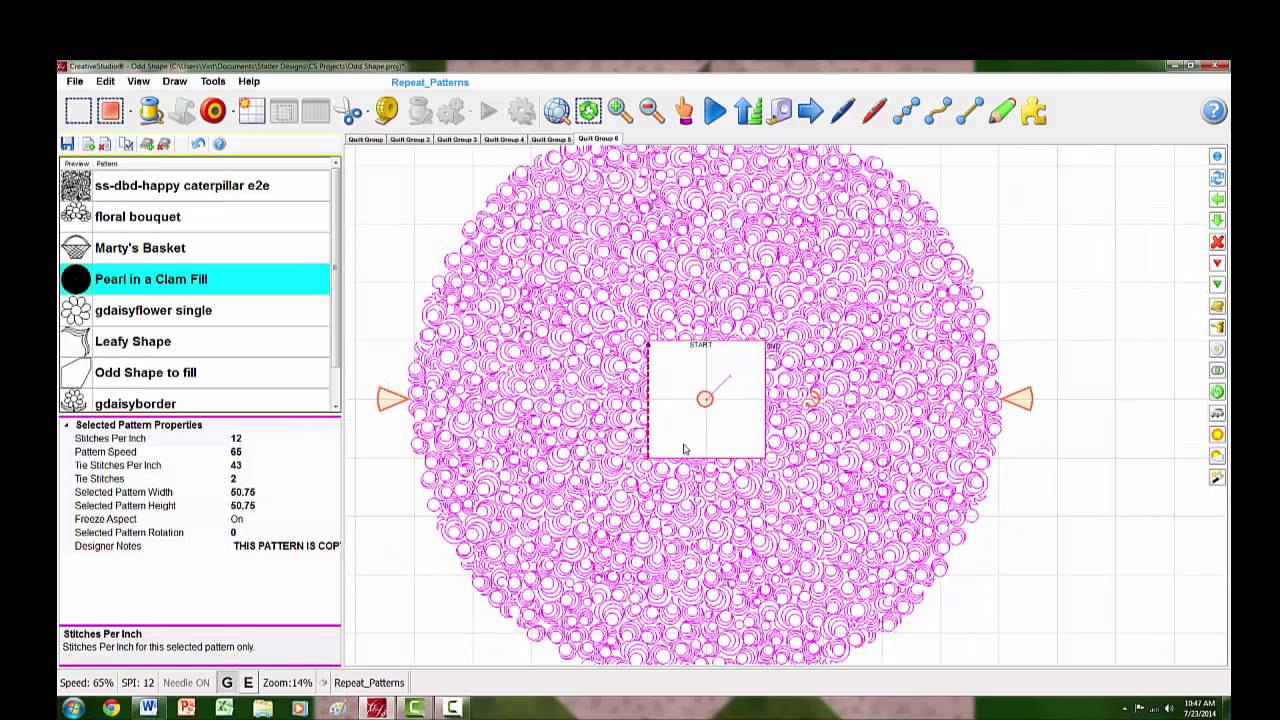Open the Tools menu
The height and width of the screenshot is (720, 1280).
point(212,81)
